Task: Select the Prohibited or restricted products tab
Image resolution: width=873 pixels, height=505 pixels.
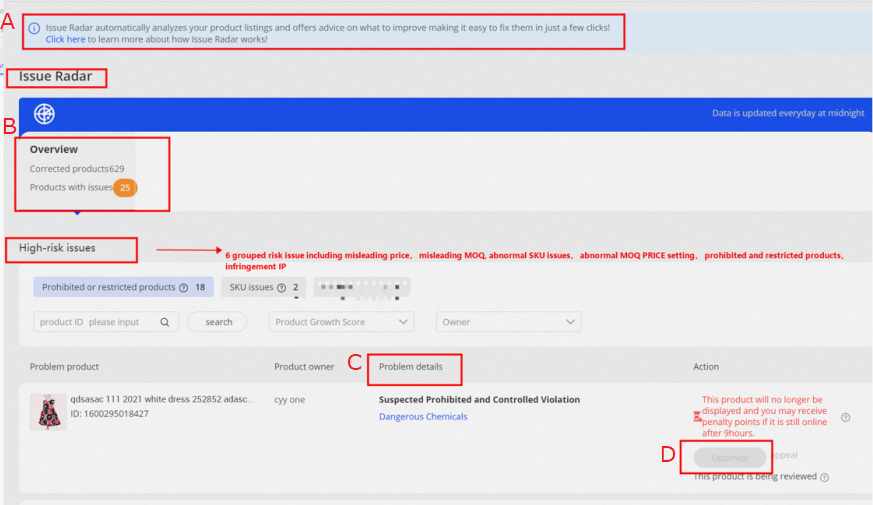Action: (x=123, y=288)
